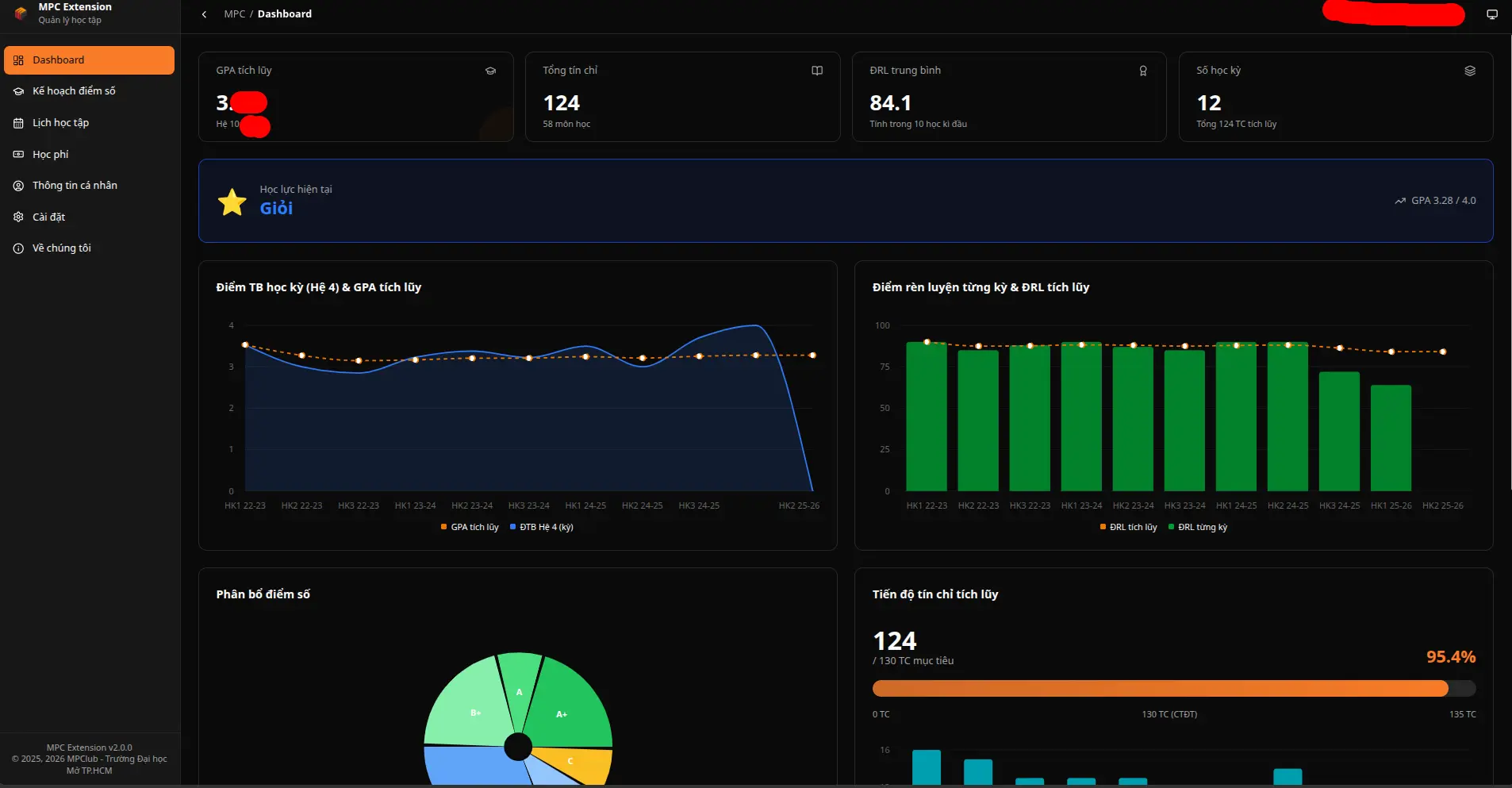Click the HK1 22-23 green ĐRL bar

coord(927,417)
